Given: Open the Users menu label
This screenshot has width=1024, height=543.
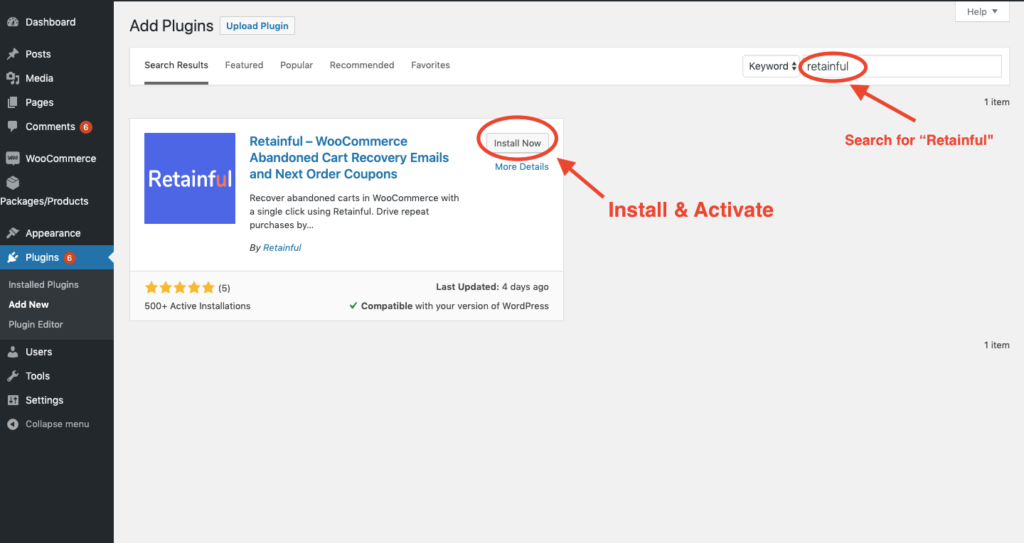Looking at the screenshot, I should tap(39, 352).
